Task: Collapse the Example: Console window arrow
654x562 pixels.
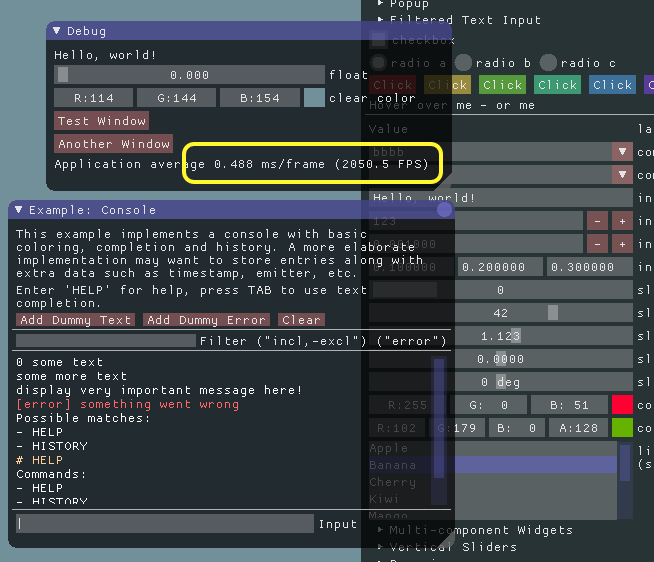Action: 19,210
